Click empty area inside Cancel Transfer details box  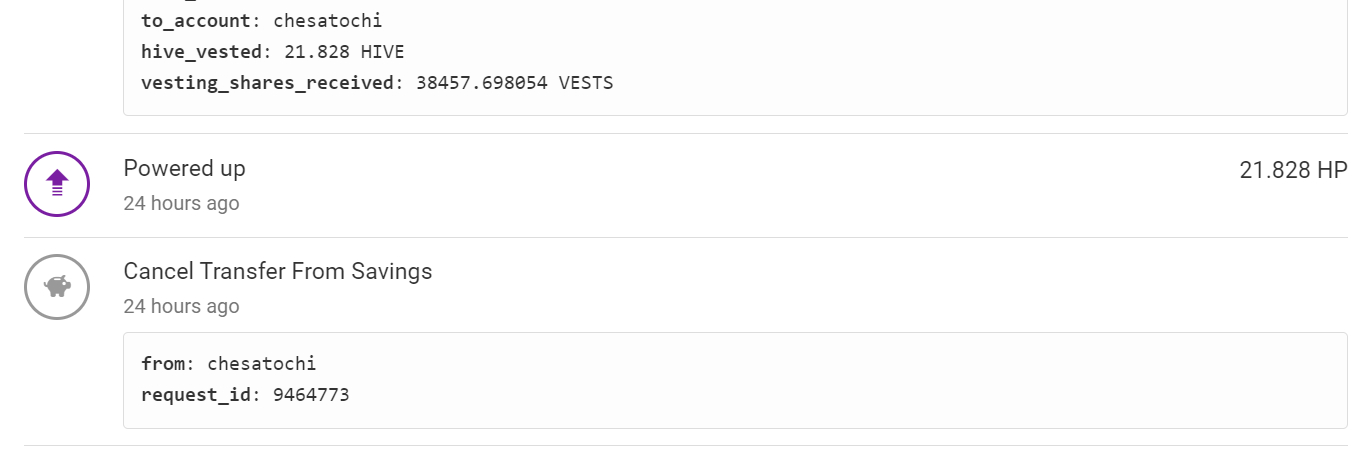[850, 380]
